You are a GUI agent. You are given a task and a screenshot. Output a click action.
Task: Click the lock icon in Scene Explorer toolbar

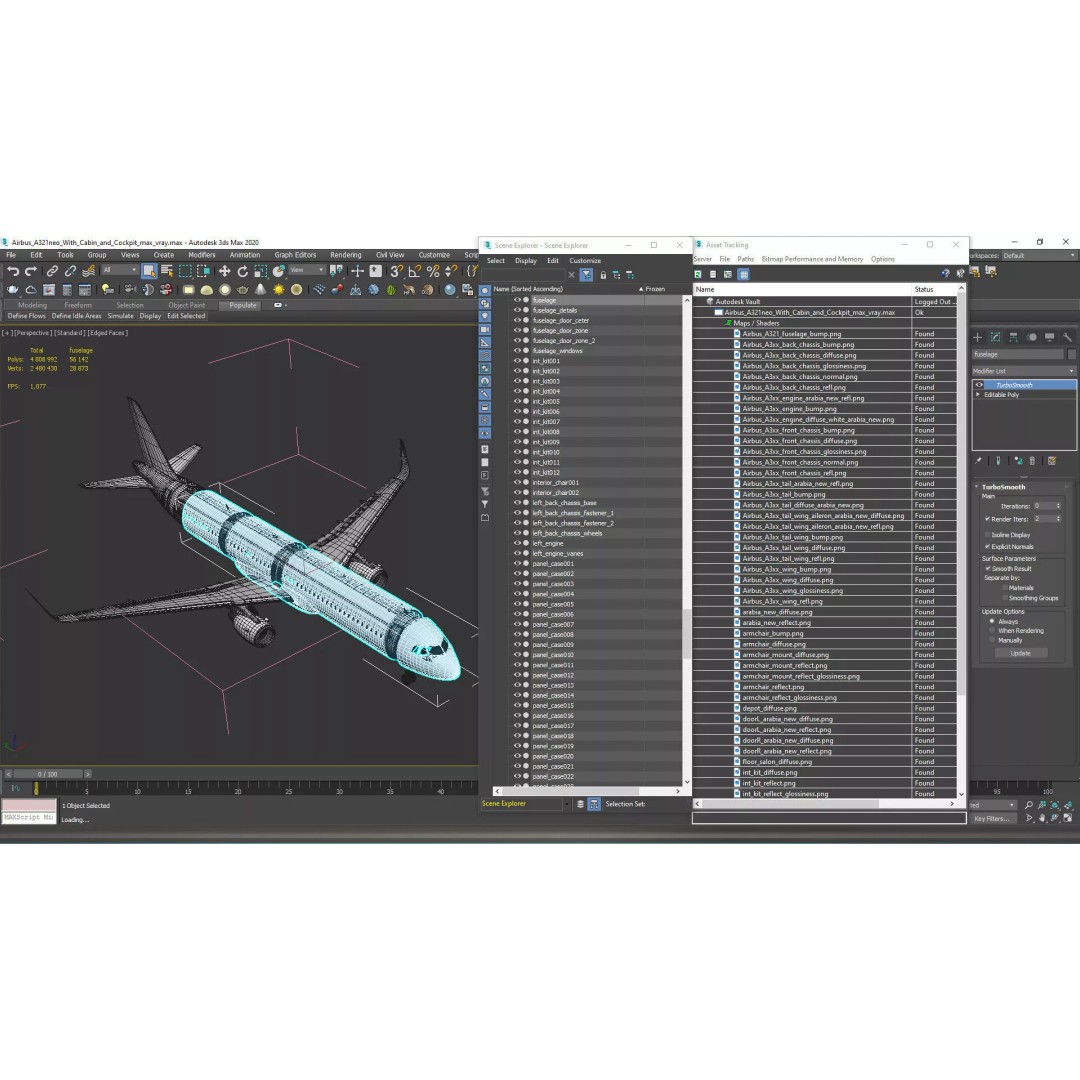(x=603, y=275)
